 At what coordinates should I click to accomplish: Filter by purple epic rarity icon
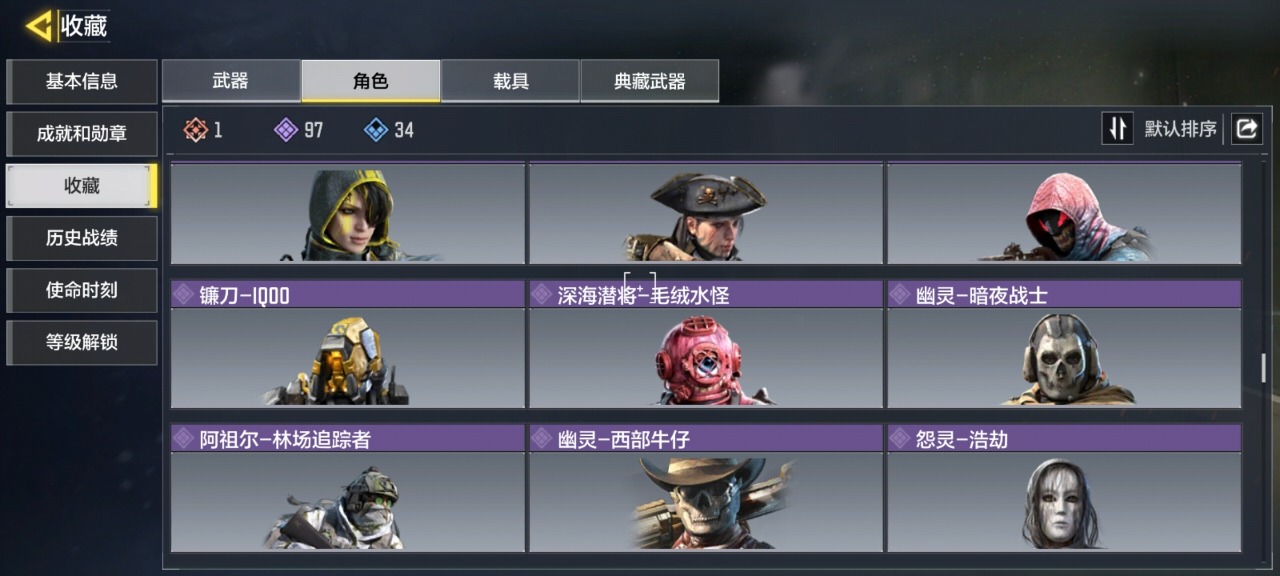[286, 129]
